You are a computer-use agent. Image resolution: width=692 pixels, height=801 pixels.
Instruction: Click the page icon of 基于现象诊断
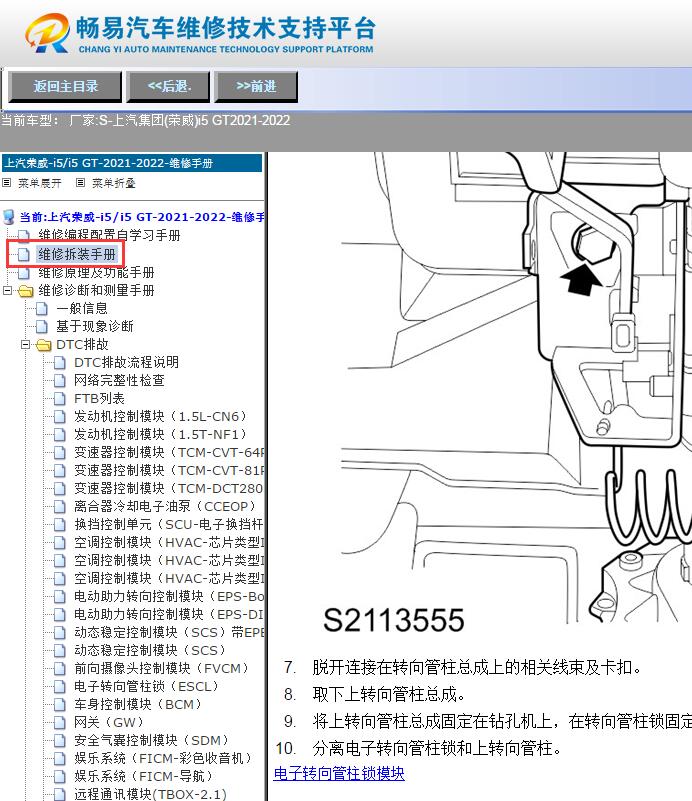tap(42, 326)
